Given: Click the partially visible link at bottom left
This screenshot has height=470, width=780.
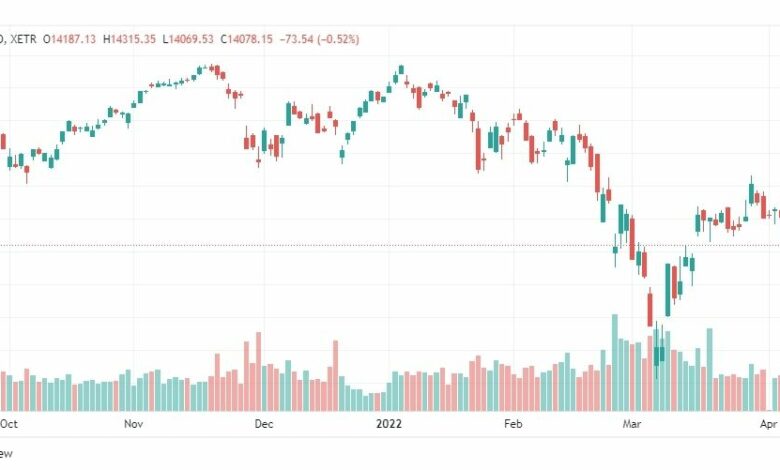Looking at the screenshot, I should pos(6,453).
